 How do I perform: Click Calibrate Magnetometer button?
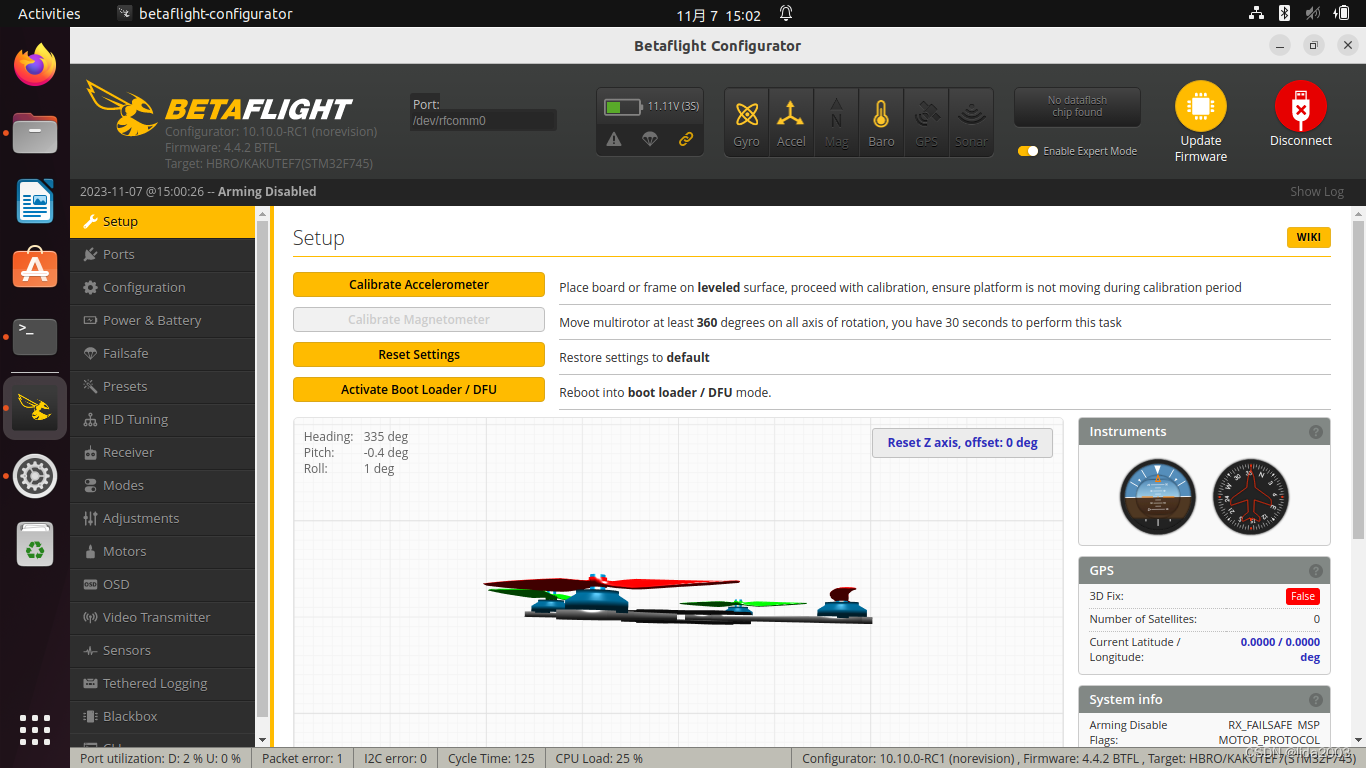419,320
